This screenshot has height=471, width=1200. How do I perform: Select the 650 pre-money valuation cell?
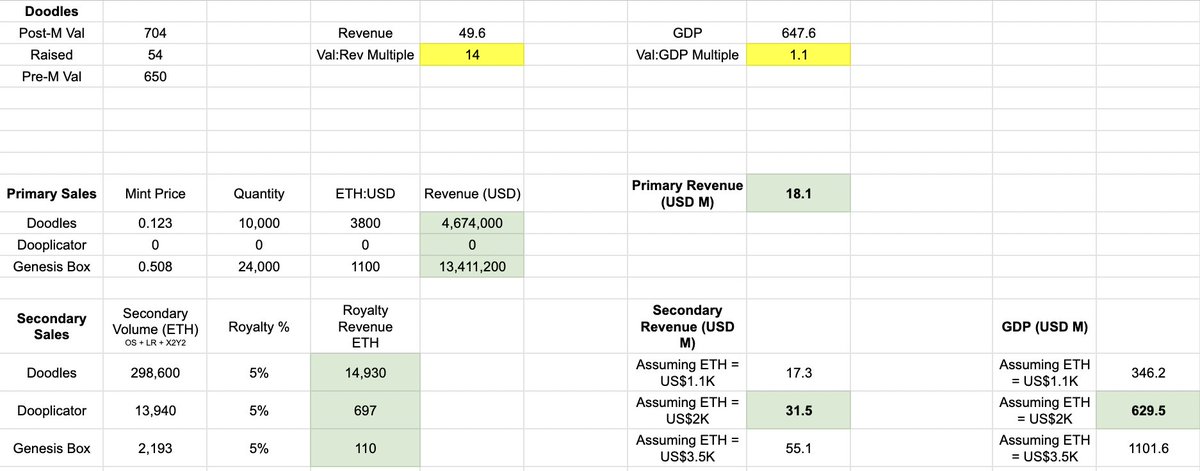coord(155,77)
